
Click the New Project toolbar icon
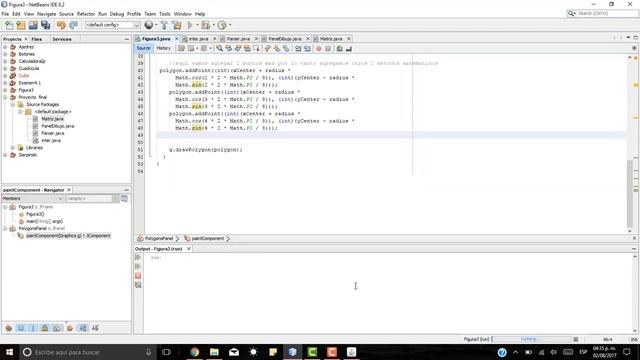(21, 25)
